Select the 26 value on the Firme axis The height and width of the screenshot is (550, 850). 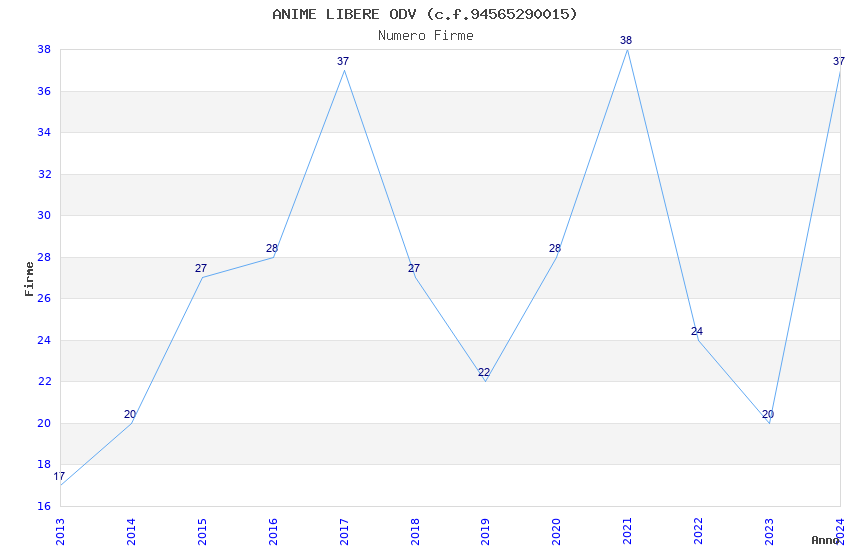click(44, 299)
